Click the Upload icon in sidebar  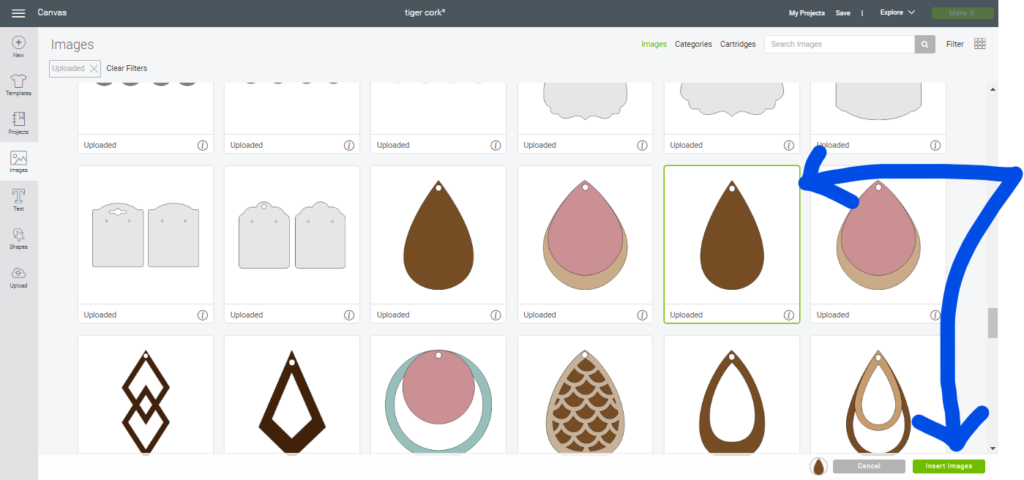pyautogui.click(x=18, y=276)
